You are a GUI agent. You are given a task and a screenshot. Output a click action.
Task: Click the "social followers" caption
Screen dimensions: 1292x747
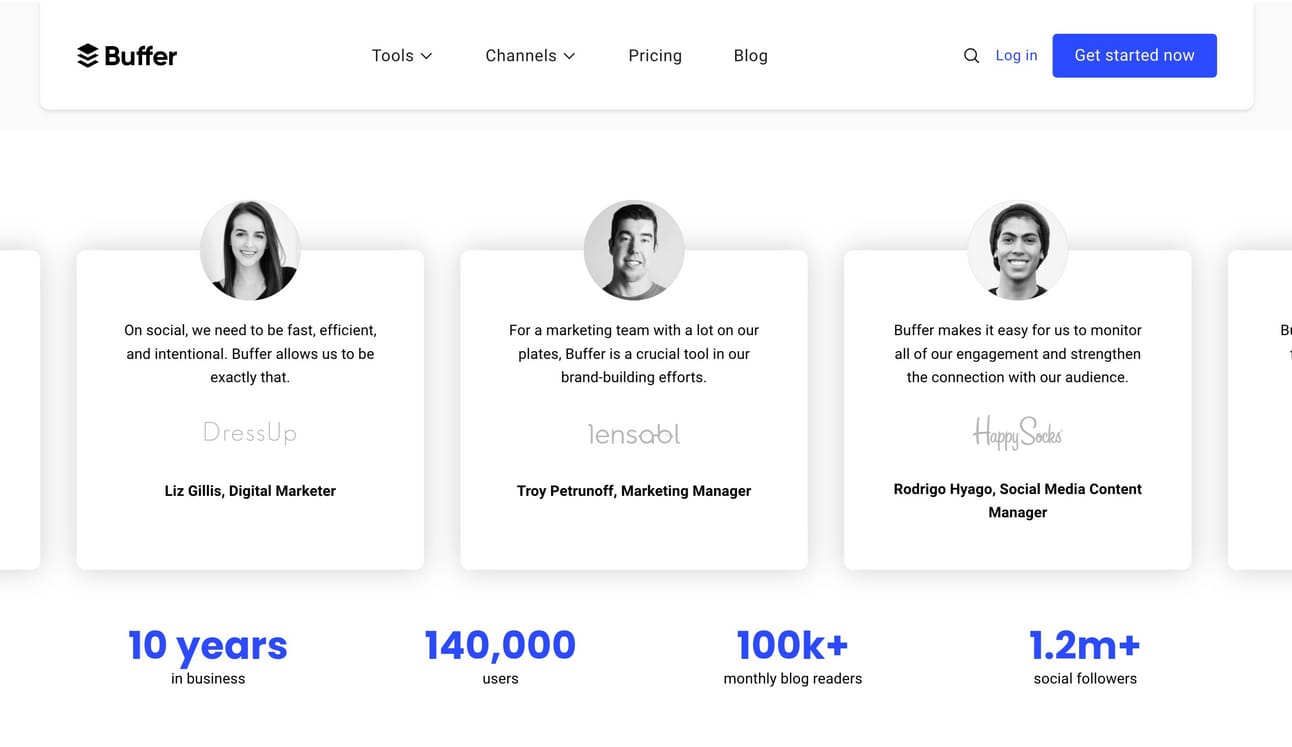pyautogui.click(x=1085, y=679)
